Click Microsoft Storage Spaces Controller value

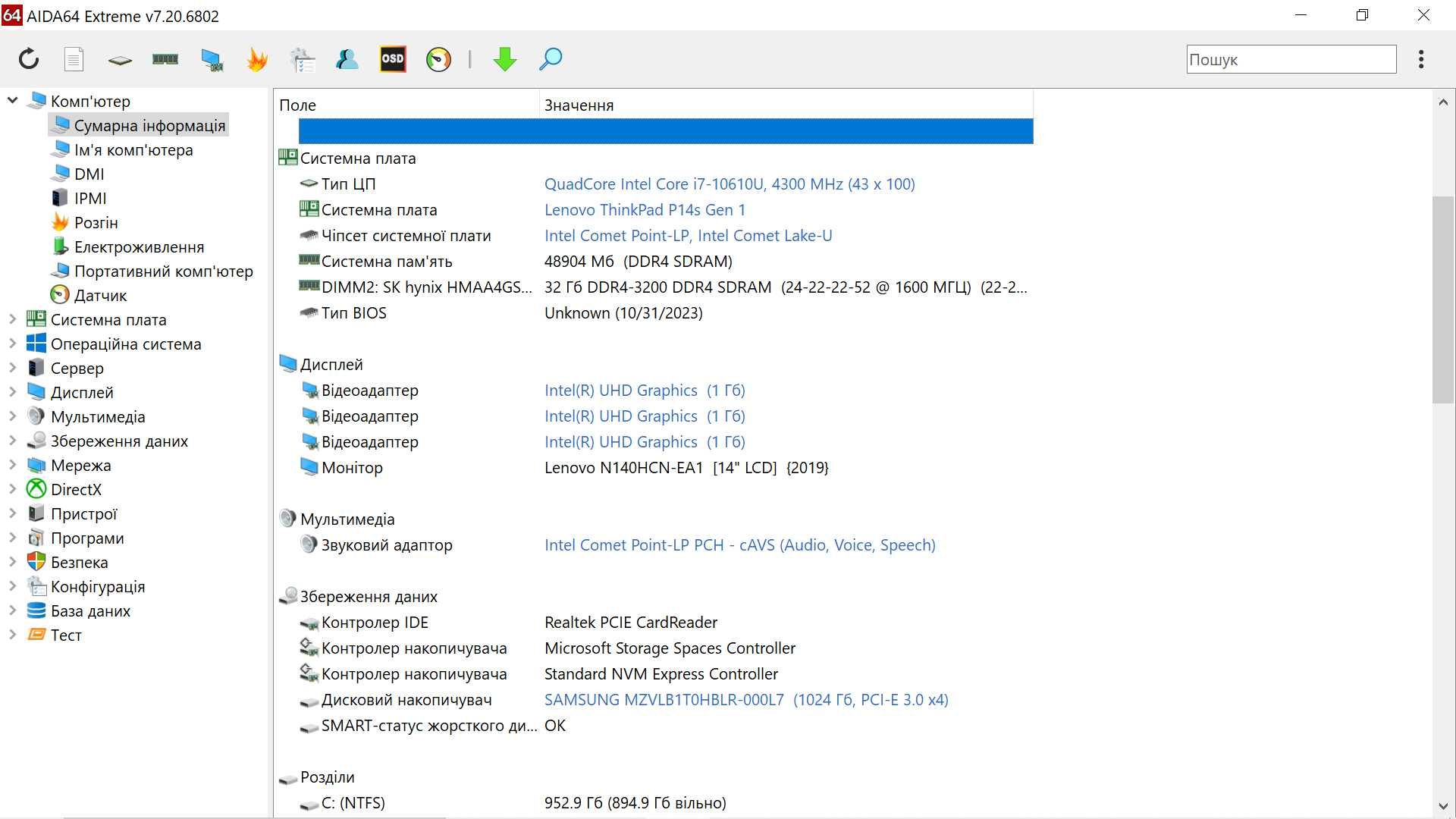670,648
